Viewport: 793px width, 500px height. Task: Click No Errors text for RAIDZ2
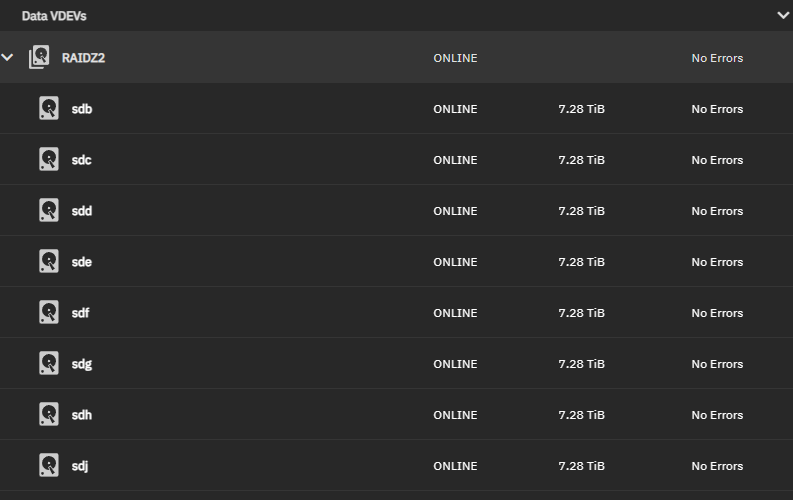717,58
